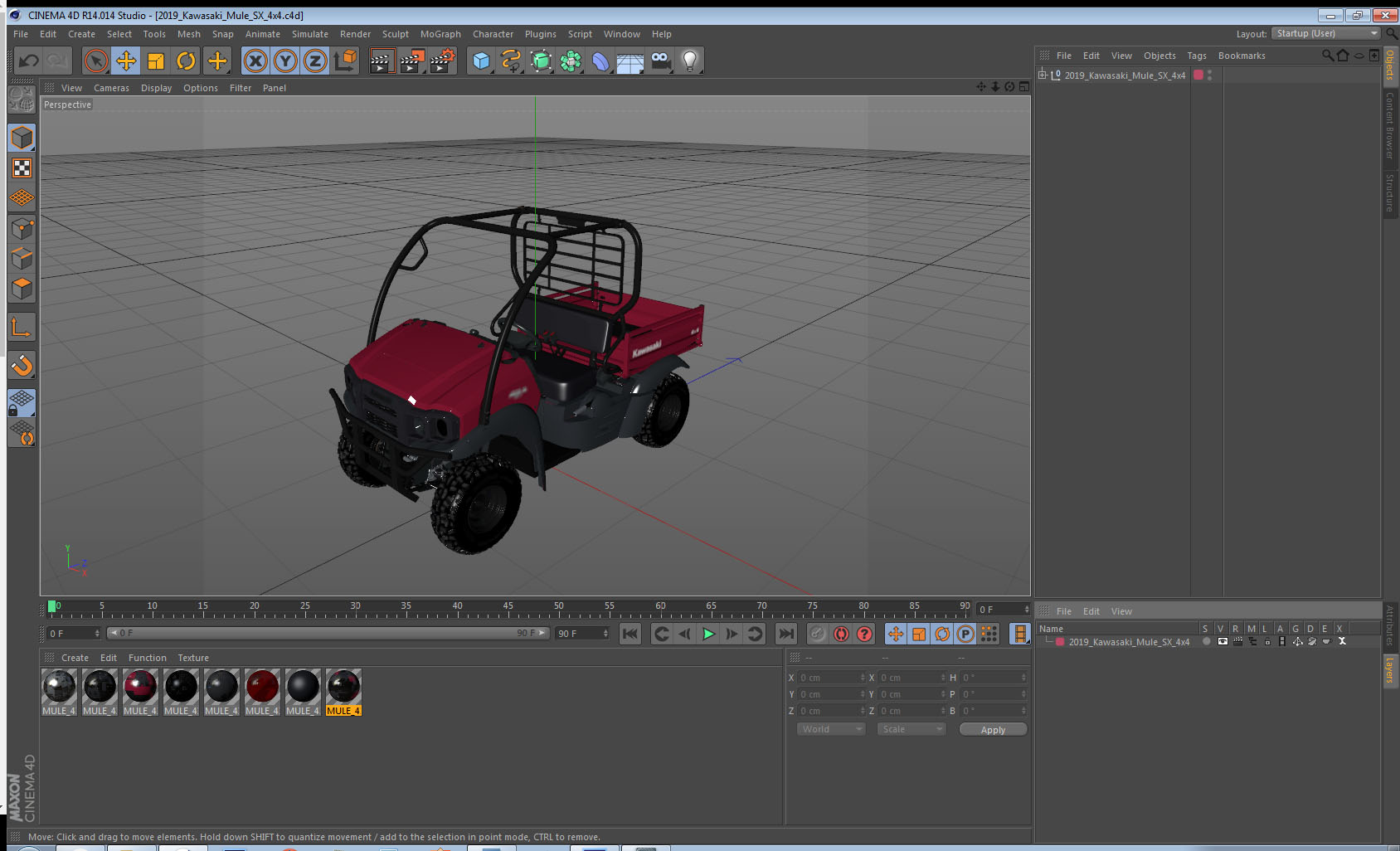Open Material Manager Create menu
The width and height of the screenshot is (1400, 851).
(75, 658)
